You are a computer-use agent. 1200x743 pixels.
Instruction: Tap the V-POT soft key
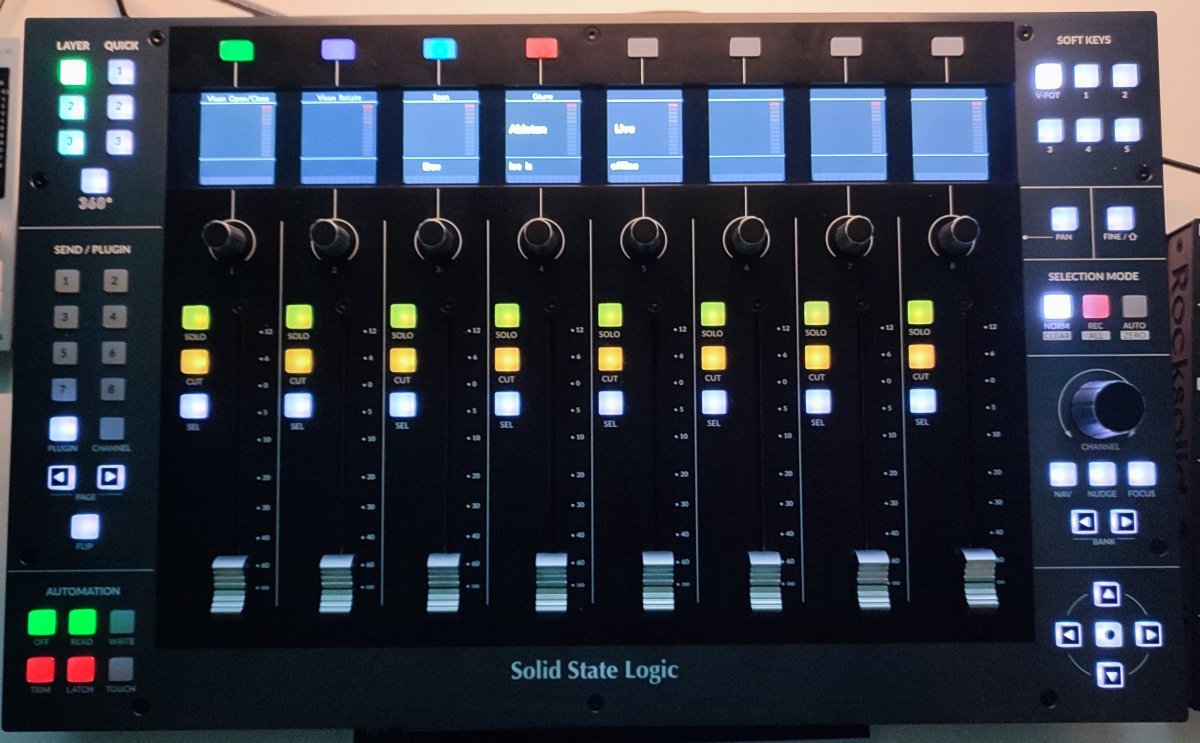(x=1048, y=76)
